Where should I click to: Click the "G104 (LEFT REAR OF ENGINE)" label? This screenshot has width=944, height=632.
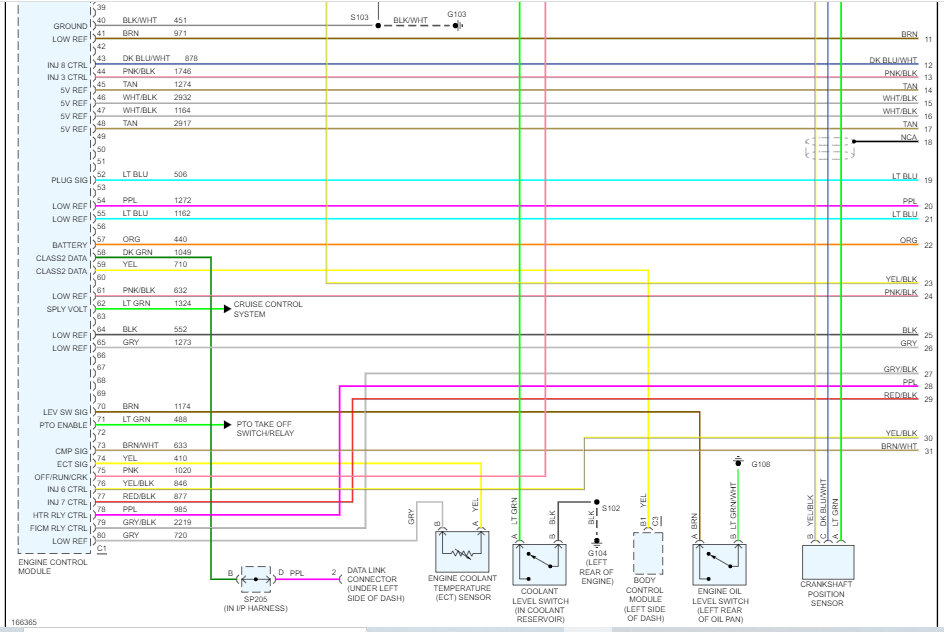[x=597, y=567]
